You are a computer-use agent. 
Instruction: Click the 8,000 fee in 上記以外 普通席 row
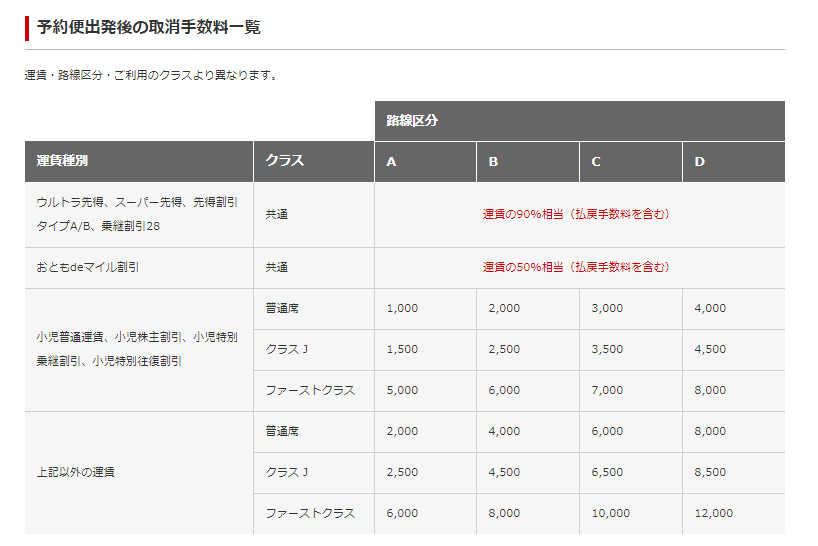point(733,432)
